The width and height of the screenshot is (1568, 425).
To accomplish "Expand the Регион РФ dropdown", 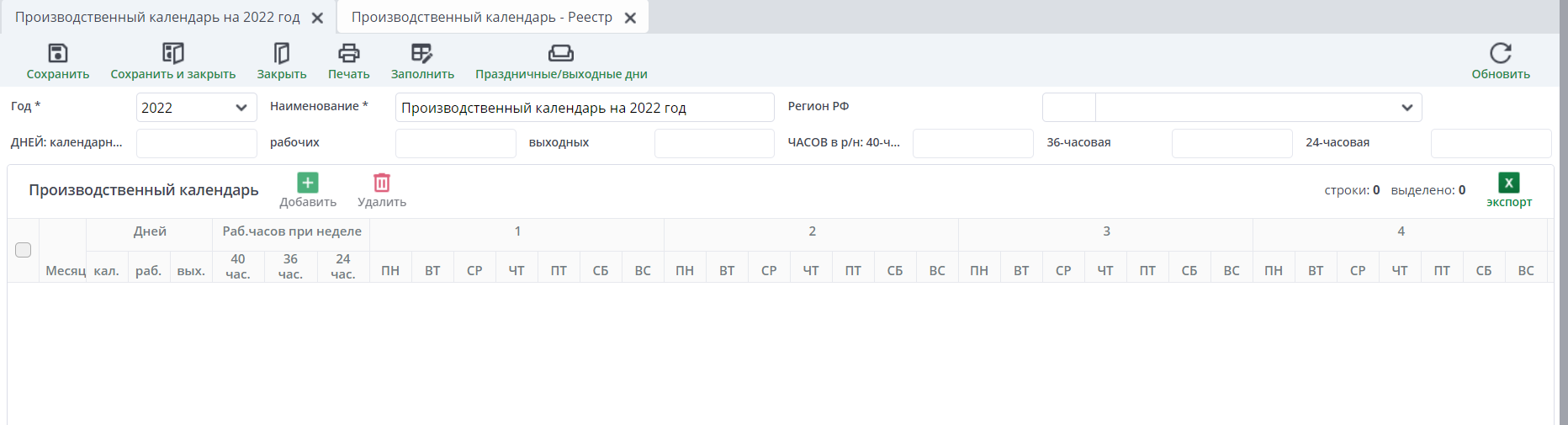I will [1406, 108].
